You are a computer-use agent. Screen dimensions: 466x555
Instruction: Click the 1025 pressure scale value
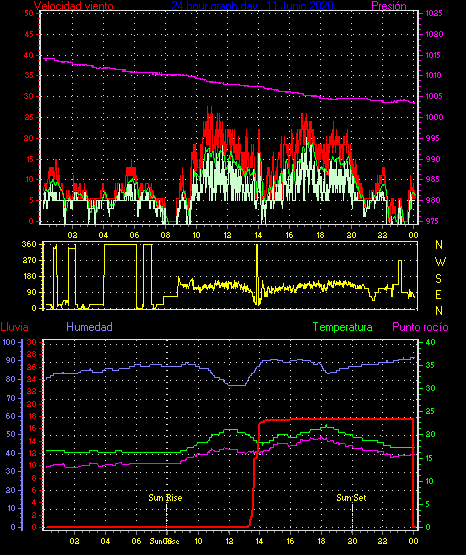point(434,13)
